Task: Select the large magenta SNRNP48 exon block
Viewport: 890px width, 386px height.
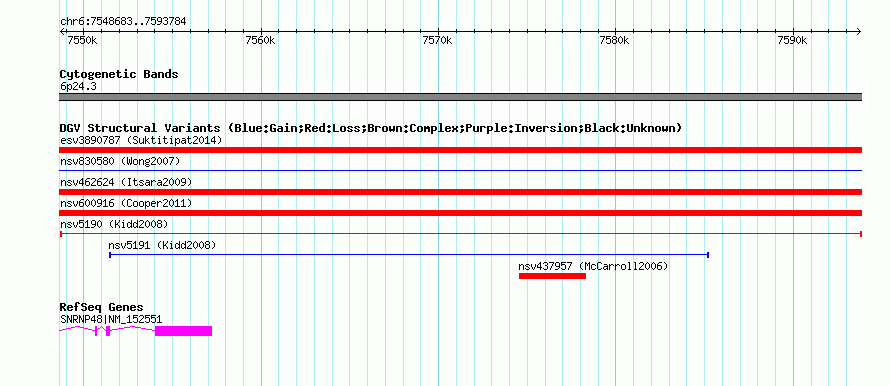Action: [x=183, y=331]
